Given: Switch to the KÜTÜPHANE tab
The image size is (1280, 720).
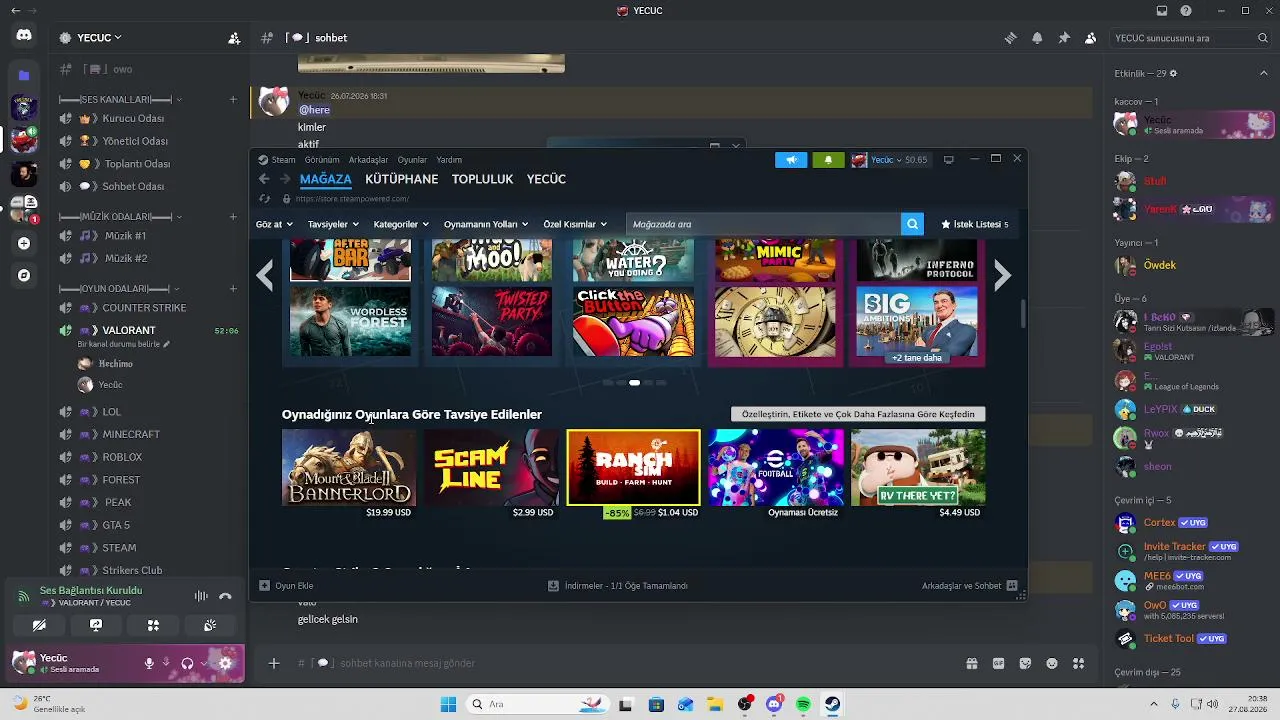Looking at the screenshot, I should (x=402, y=179).
